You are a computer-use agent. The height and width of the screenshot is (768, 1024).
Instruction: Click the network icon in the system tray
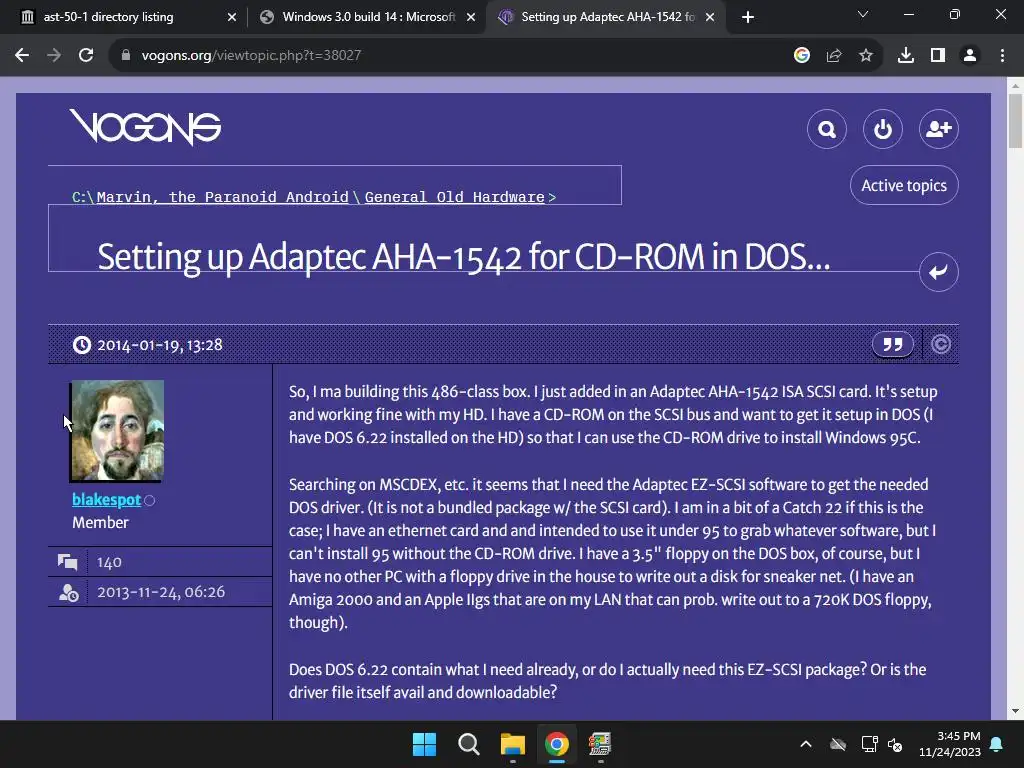(869, 744)
